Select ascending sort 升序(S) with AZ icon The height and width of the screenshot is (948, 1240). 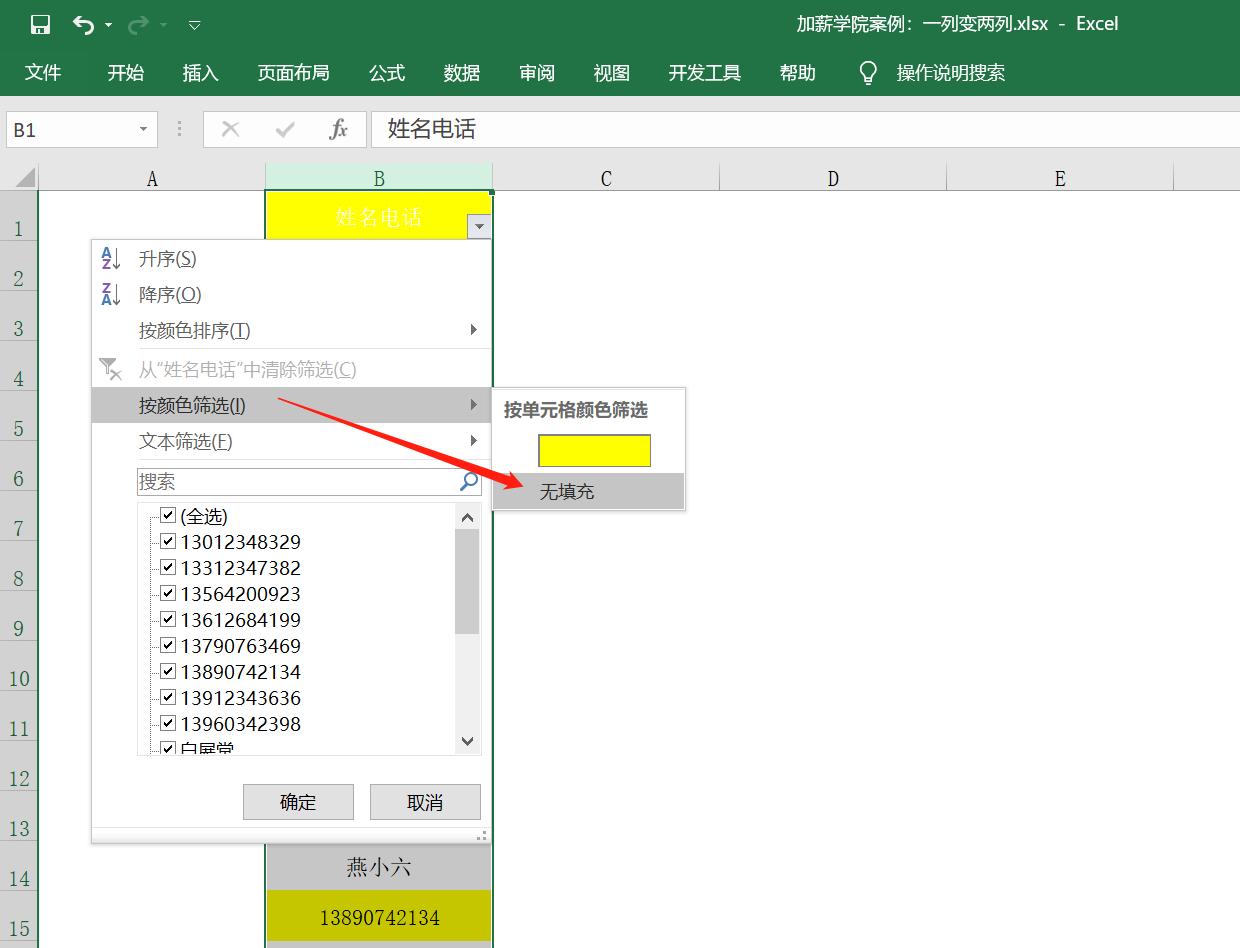[167, 258]
